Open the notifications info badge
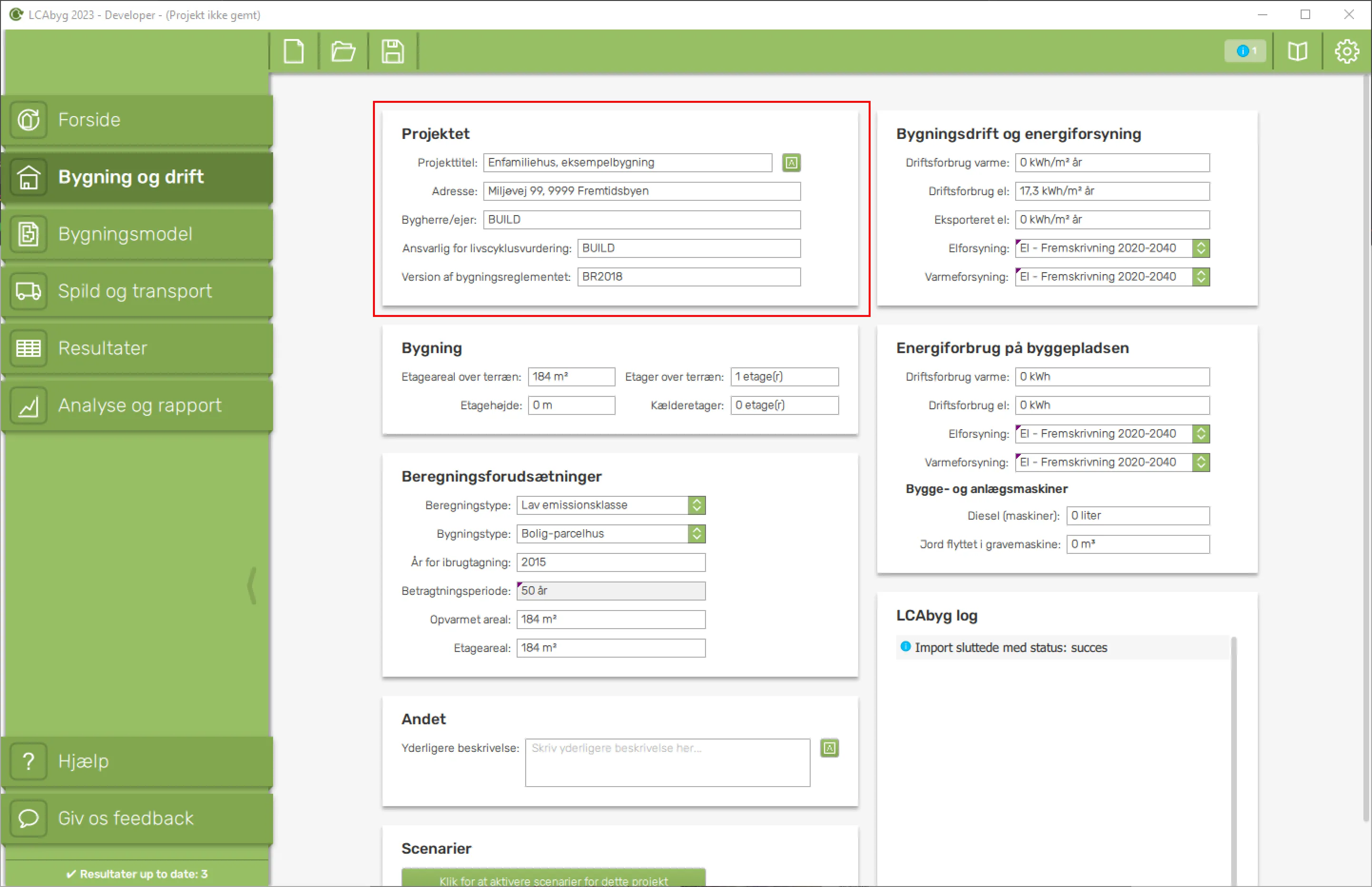 coord(1245,51)
